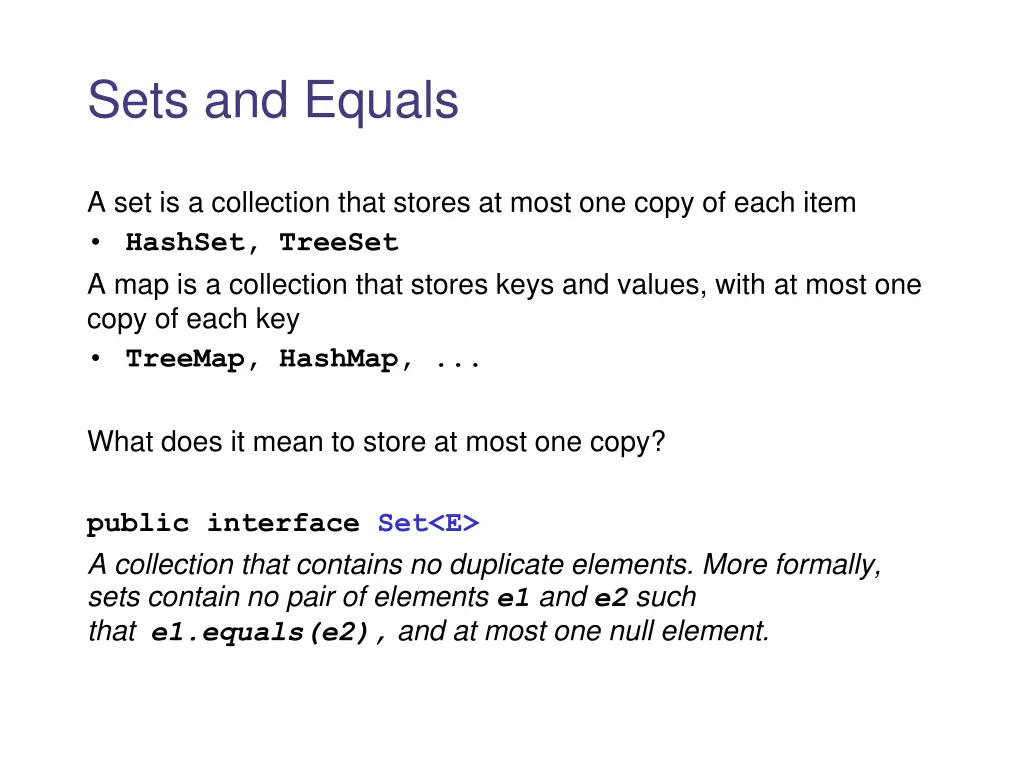
Task: Open the blue Set<E> link text
Action: tap(428, 524)
